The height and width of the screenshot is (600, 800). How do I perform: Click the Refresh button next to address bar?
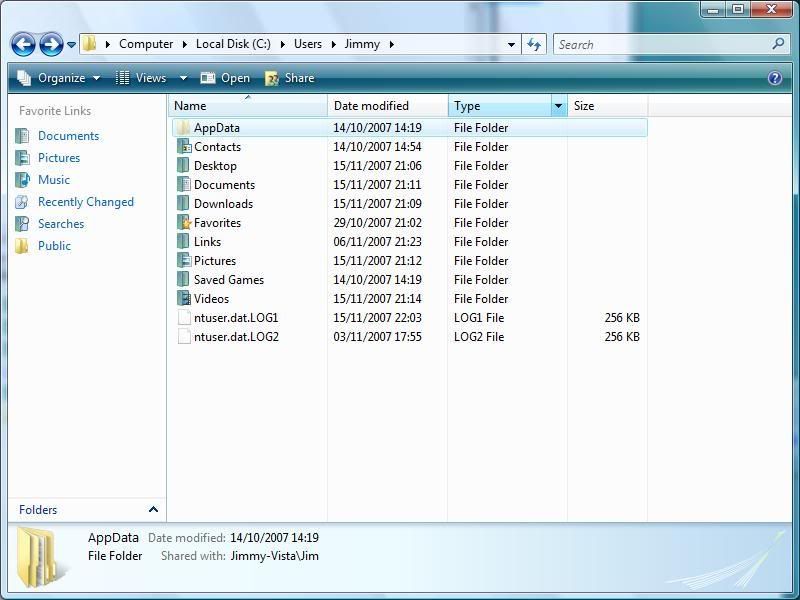534,44
